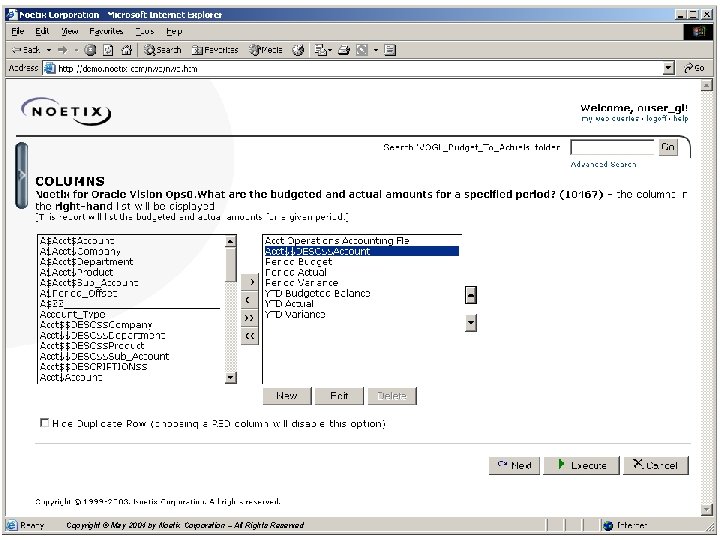The image size is (720, 540).
Task: Click the Edit button below column list
Action: pos(339,396)
